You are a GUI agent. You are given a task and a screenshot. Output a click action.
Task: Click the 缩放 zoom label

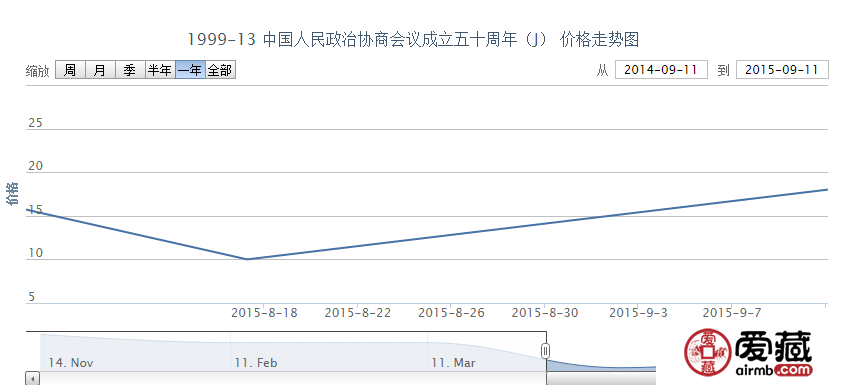coord(38,71)
